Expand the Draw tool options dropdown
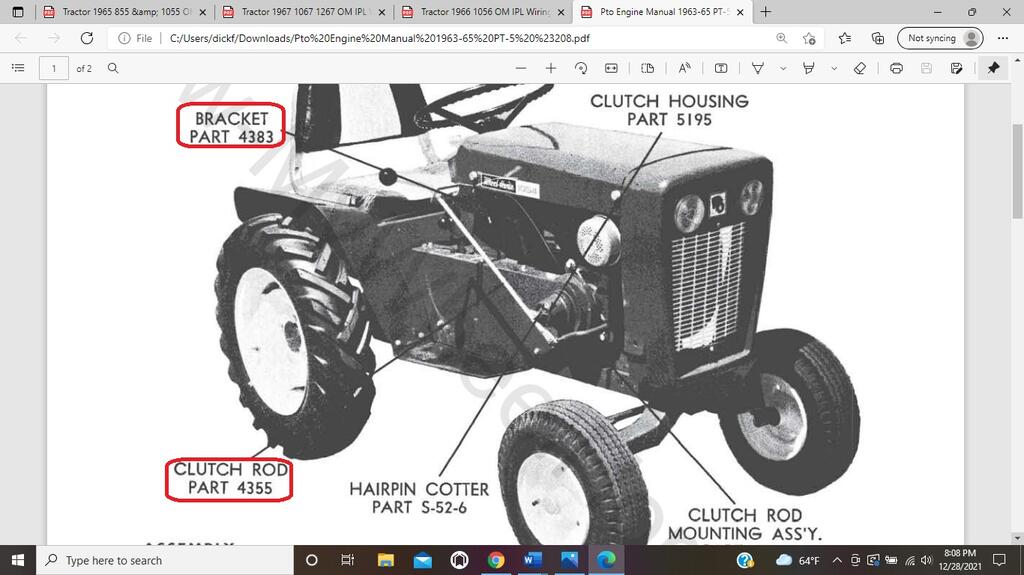1024x575 pixels. click(x=782, y=68)
